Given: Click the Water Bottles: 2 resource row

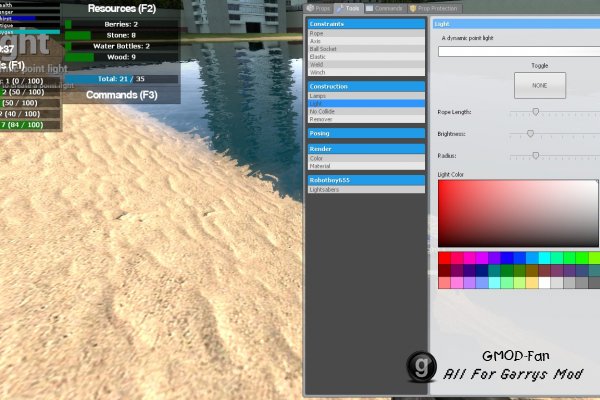Looking at the screenshot, I should (x=121, y=46).
